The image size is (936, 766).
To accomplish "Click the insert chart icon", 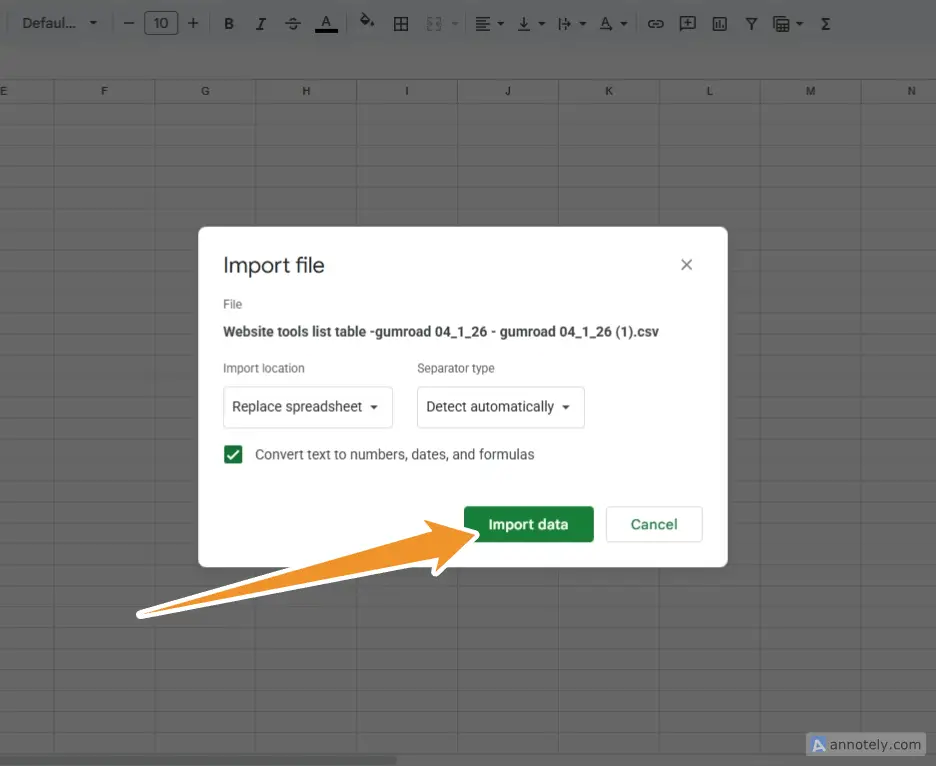I will [719, 23].
